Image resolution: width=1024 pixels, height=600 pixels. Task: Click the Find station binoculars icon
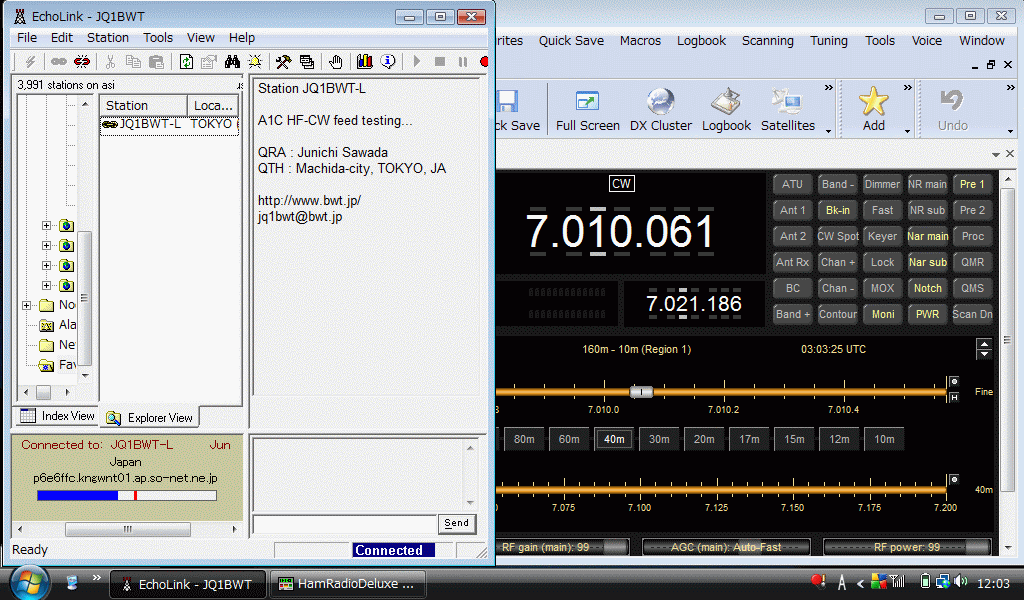click(x=234, y=62)
